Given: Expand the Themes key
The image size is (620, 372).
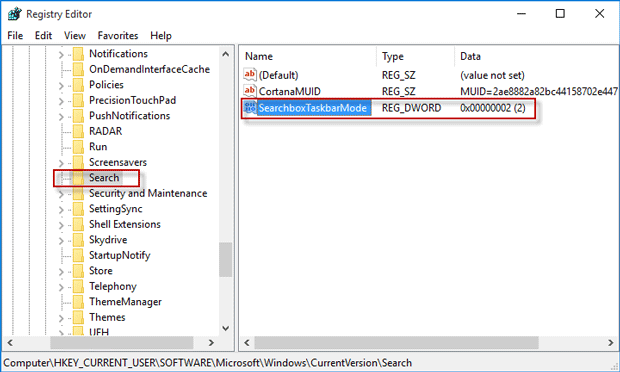Looking at the screenshot, I should click(61, 318).
